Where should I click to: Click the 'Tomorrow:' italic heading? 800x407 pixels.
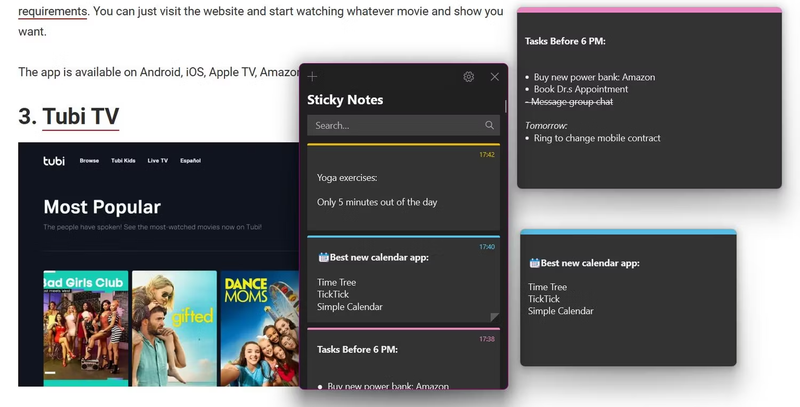546,125
